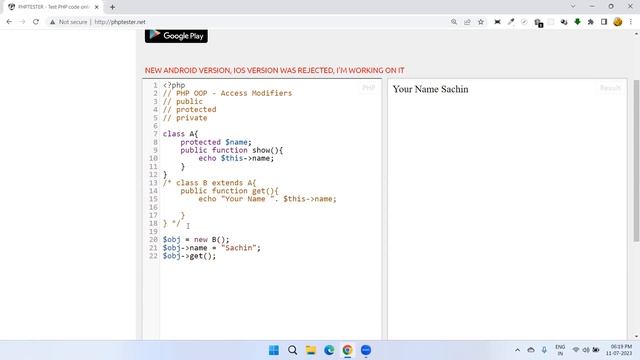Go back to the previous browser page
Screen dimensions: 640x360
tap(9, 22)
